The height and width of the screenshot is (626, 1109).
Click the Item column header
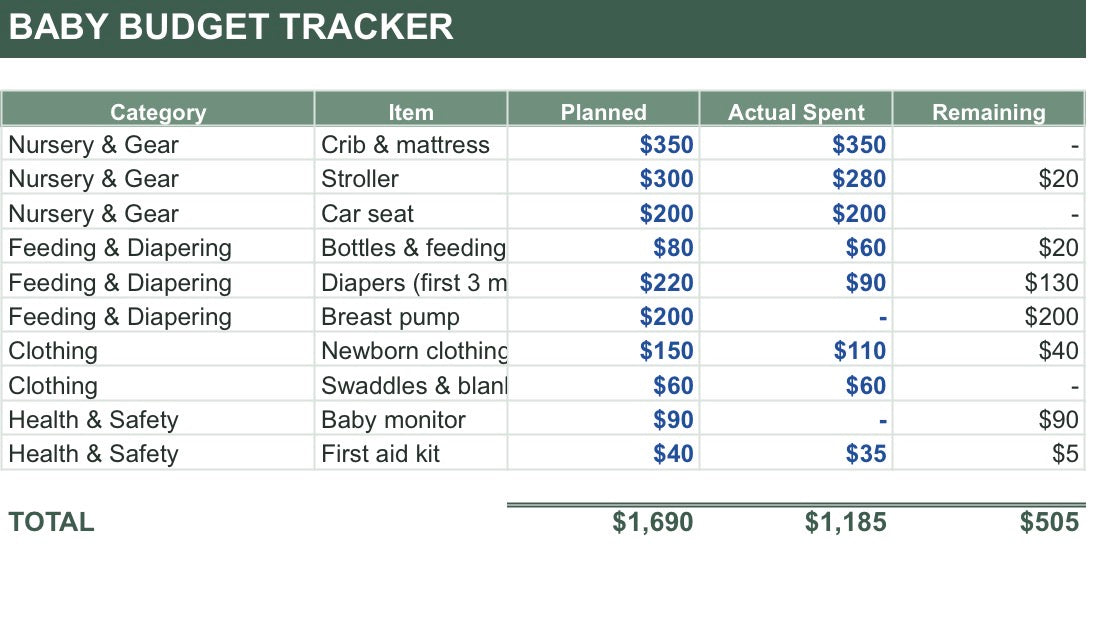click(411, 110)
